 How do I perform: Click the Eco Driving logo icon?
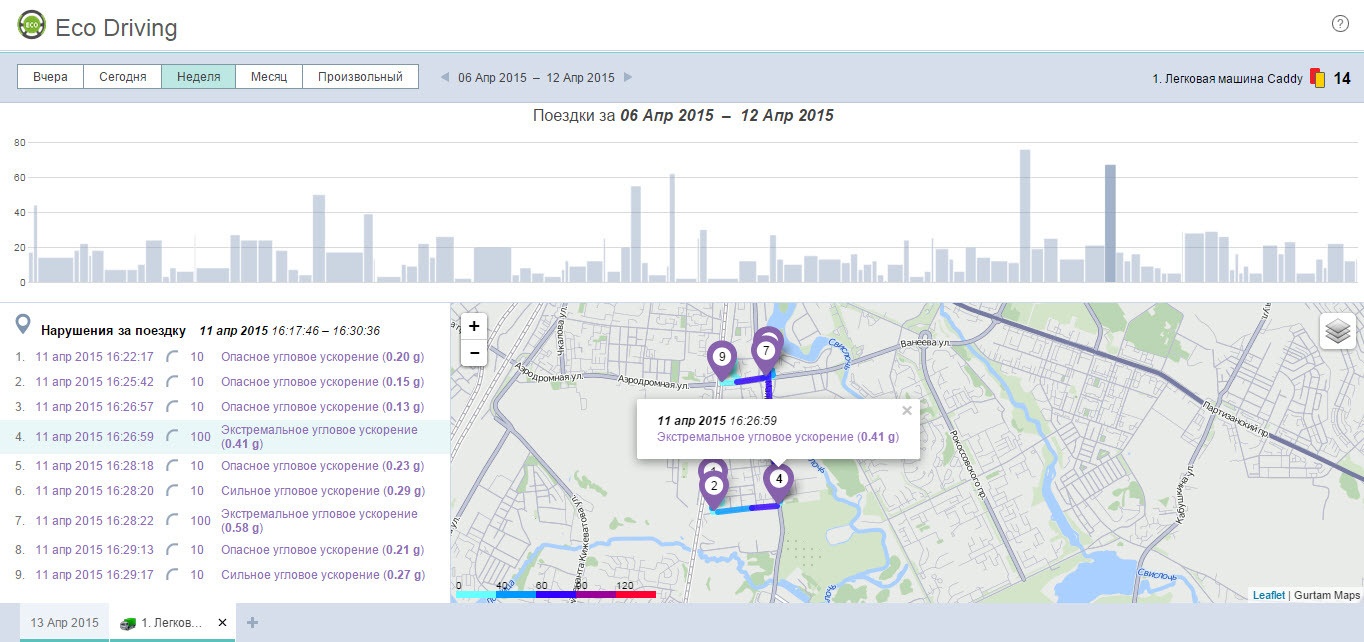[x=32, y=25]
